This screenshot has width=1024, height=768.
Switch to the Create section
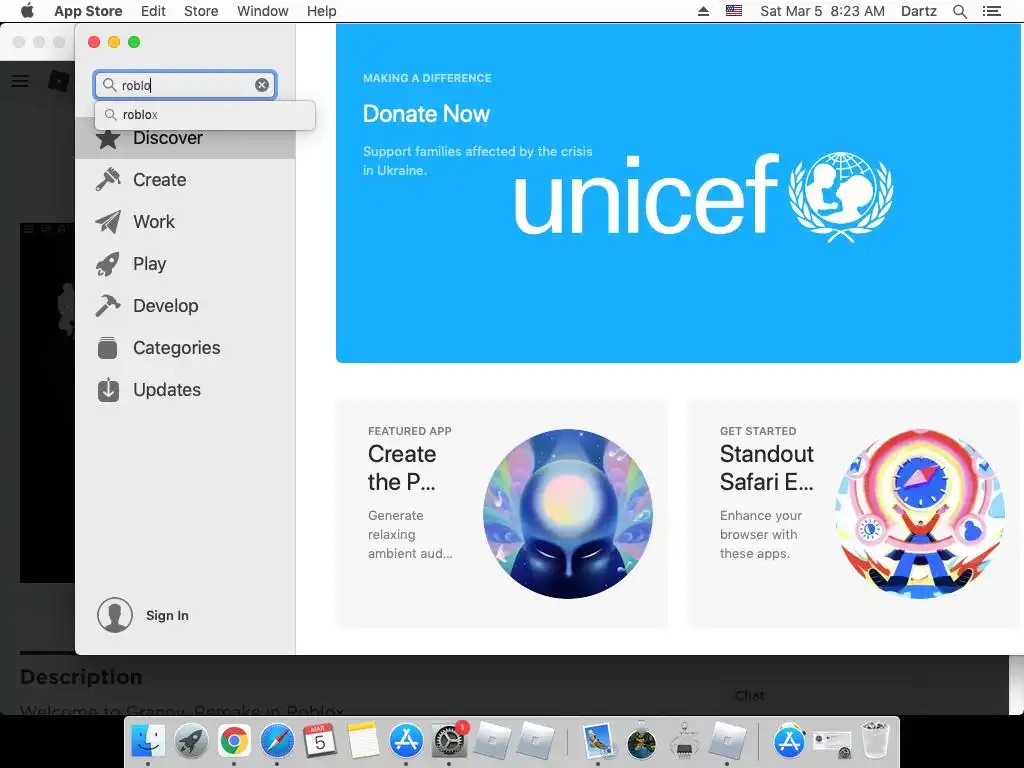159,180
